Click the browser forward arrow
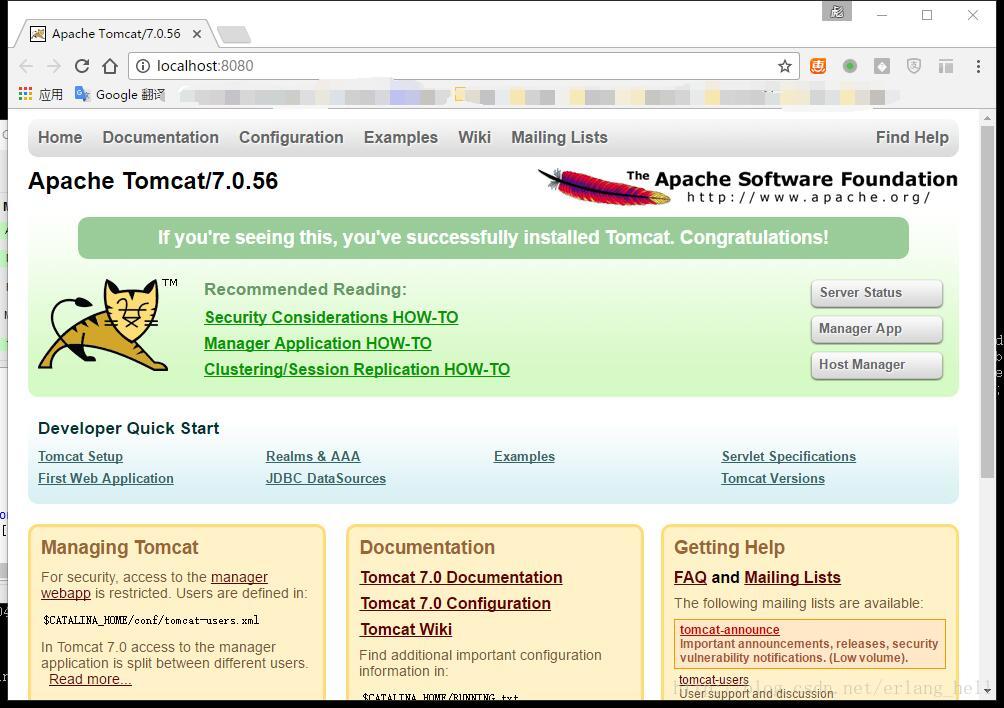1004x708 pixels. coord(54,66)
